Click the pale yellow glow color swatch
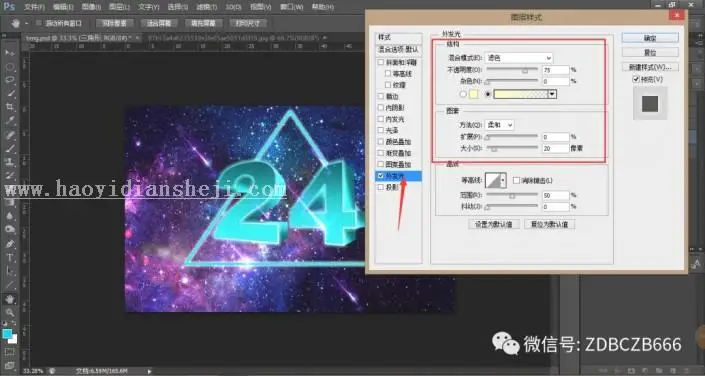705x376 pixels. click(473, 94)
